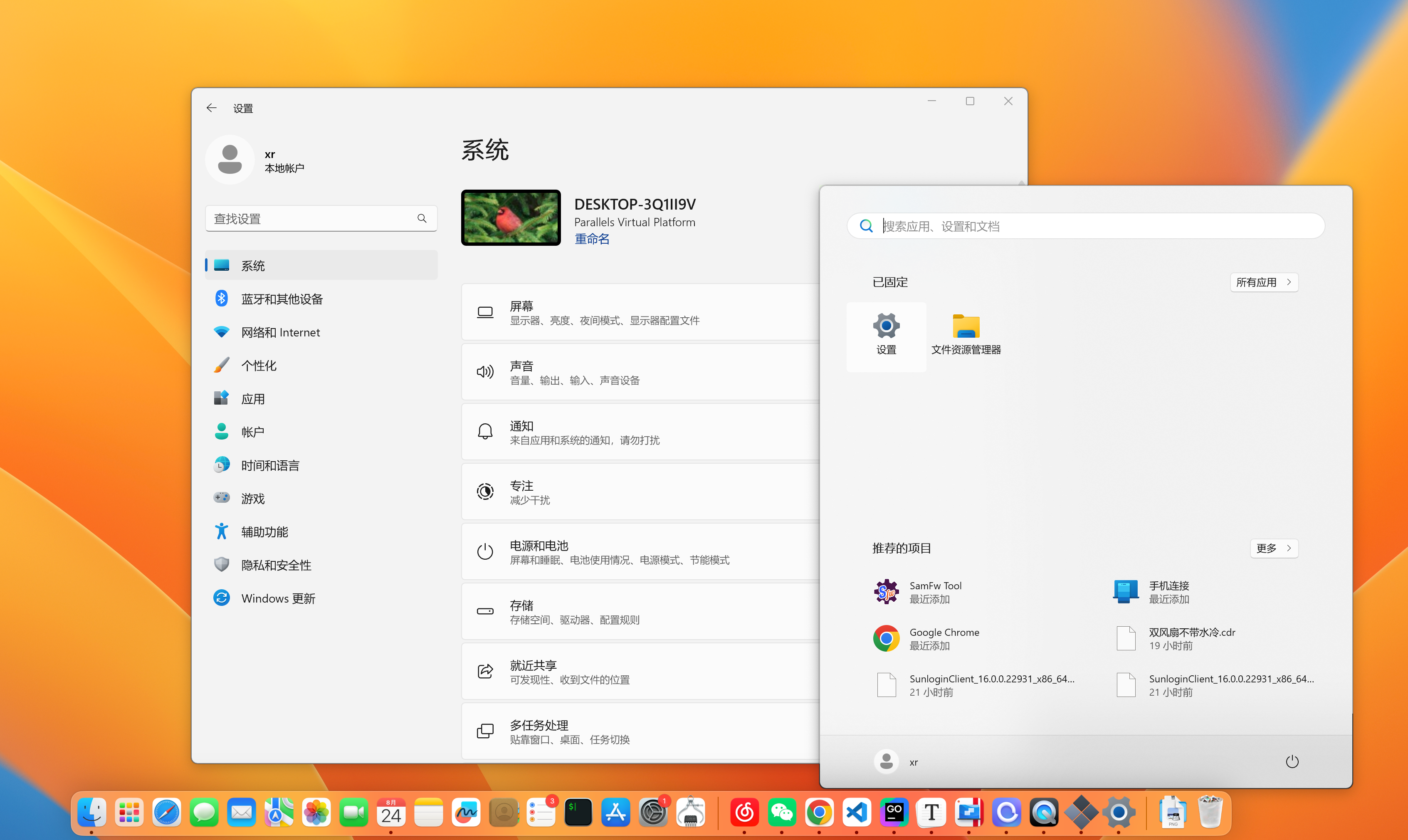This screenshot has width=1408, height=840.
Task: Open 游戏 settings category
Action: click(321, 499)
